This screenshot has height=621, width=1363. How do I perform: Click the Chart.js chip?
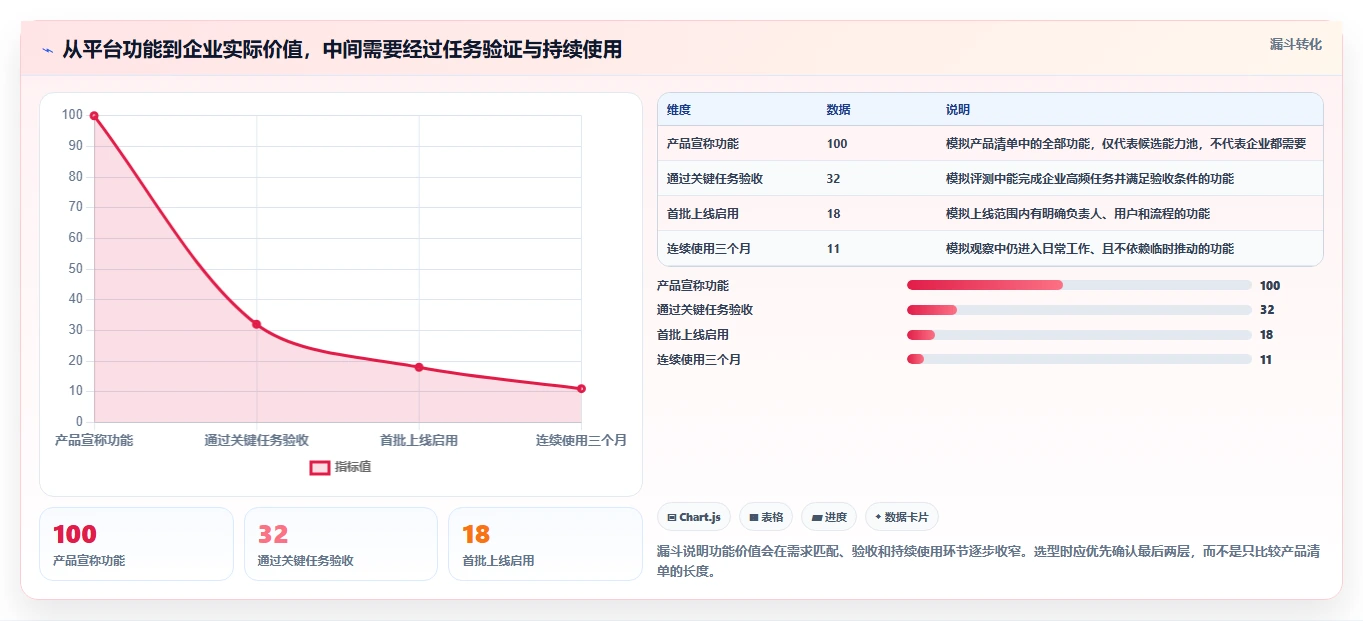click(694, 517)
